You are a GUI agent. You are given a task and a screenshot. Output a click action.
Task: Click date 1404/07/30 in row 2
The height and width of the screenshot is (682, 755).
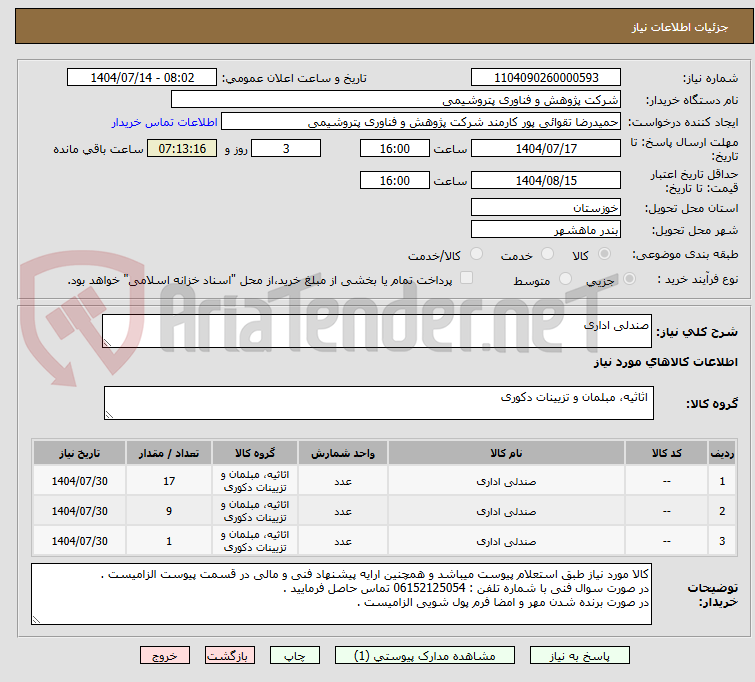(79, 511)
